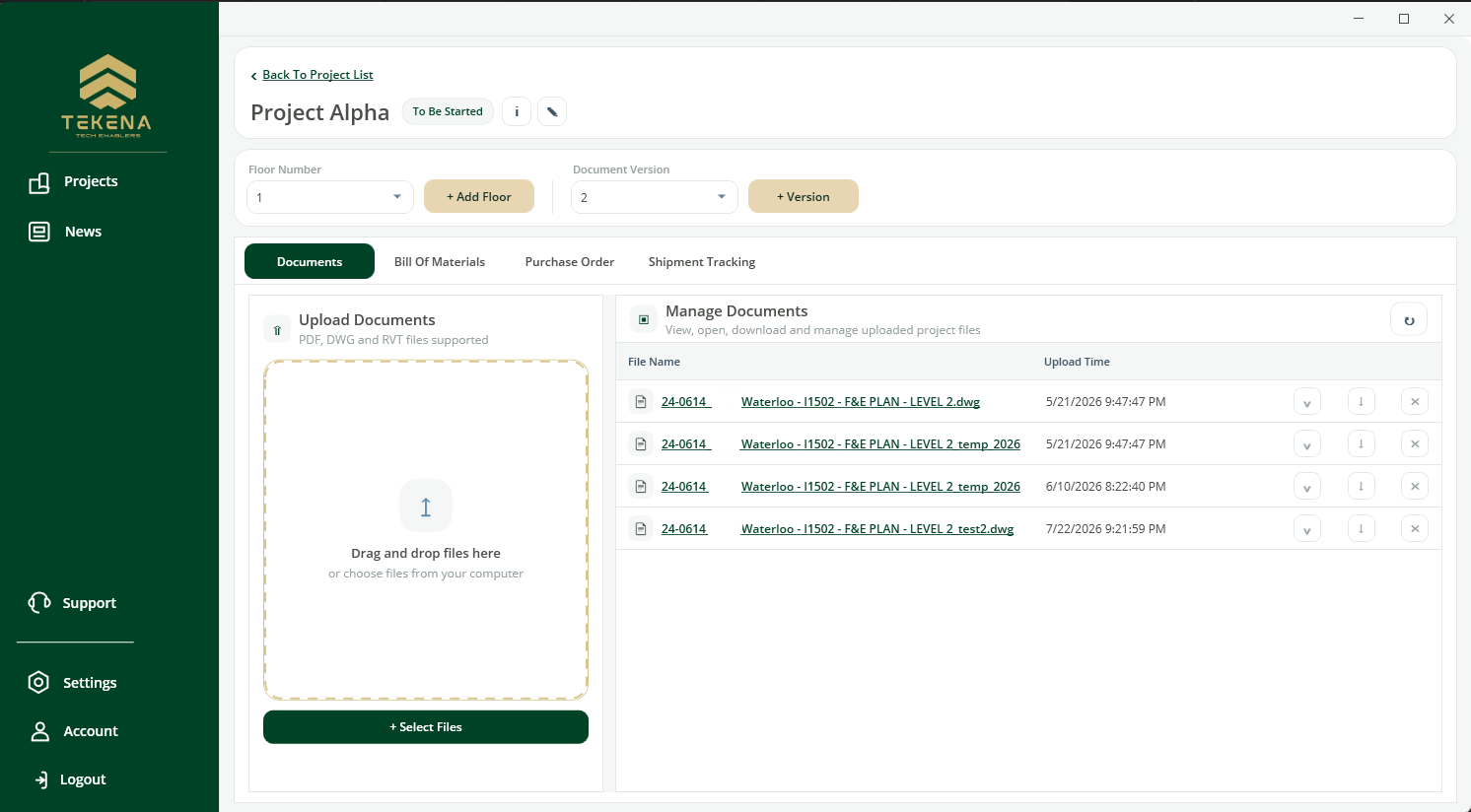This screenshot has height=812, width=1471.
Task: Click the Project Alpha title
Action: 320,112
